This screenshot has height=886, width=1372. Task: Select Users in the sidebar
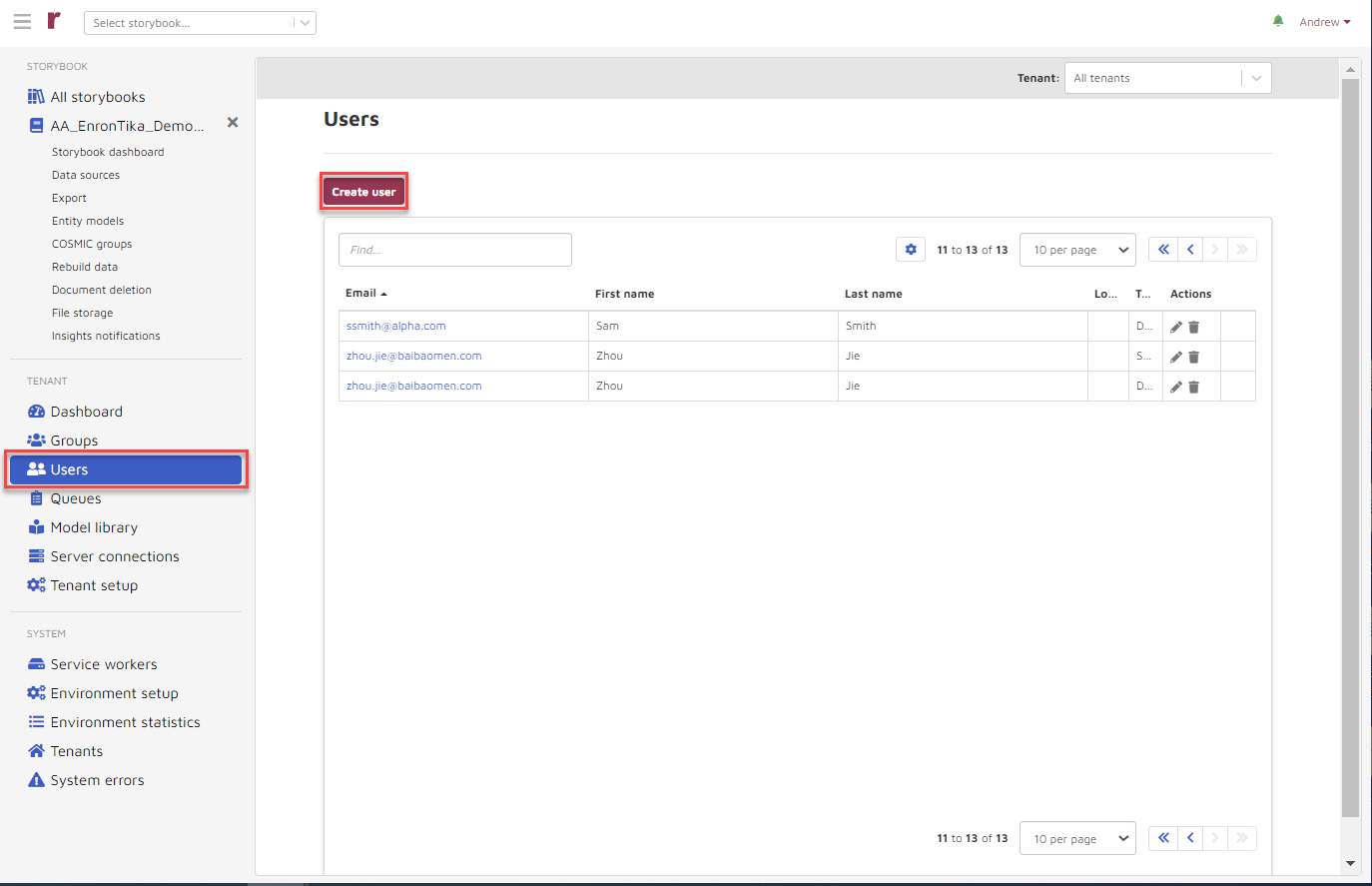click(x=126, y=469)
